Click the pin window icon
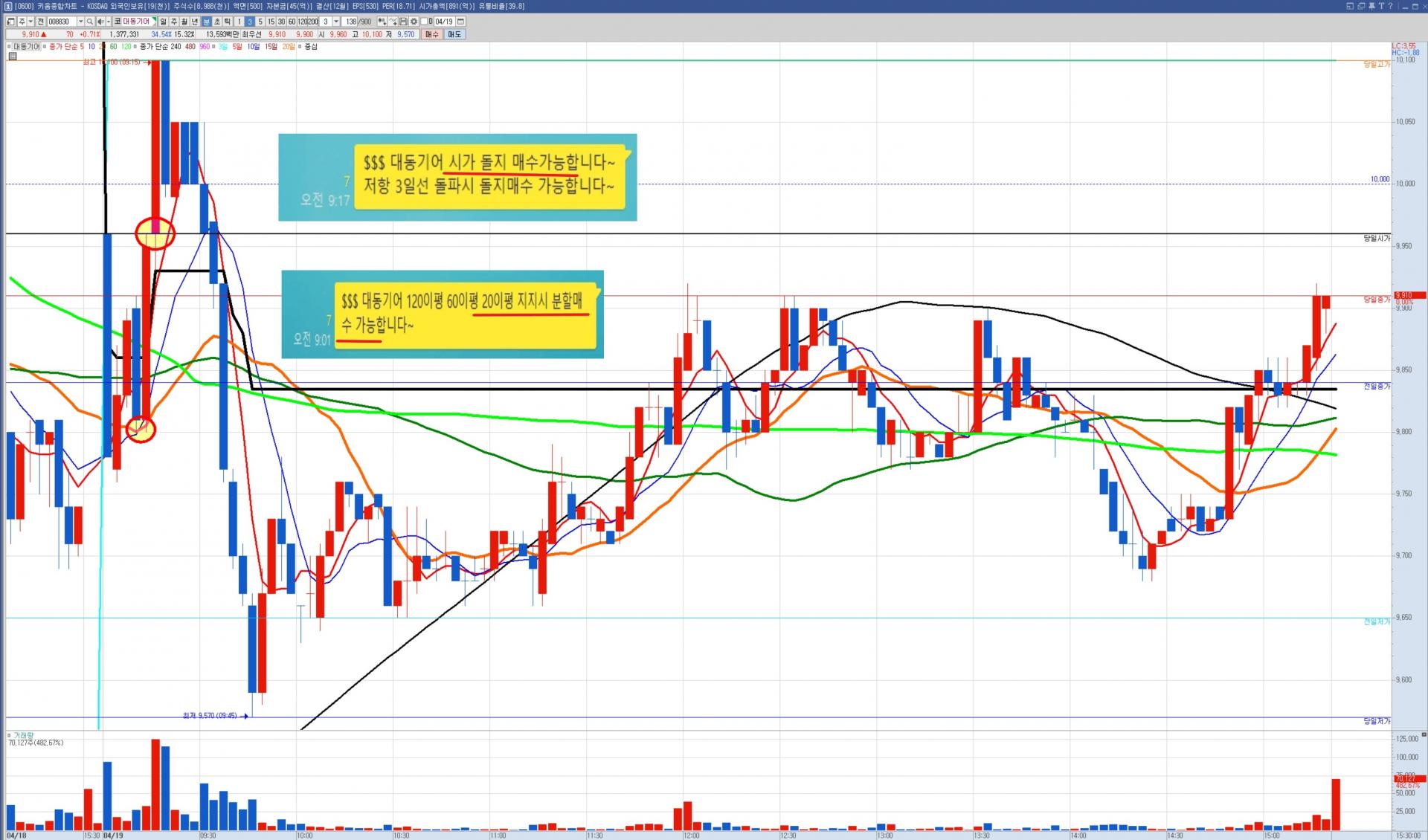 coord(1371,6)
